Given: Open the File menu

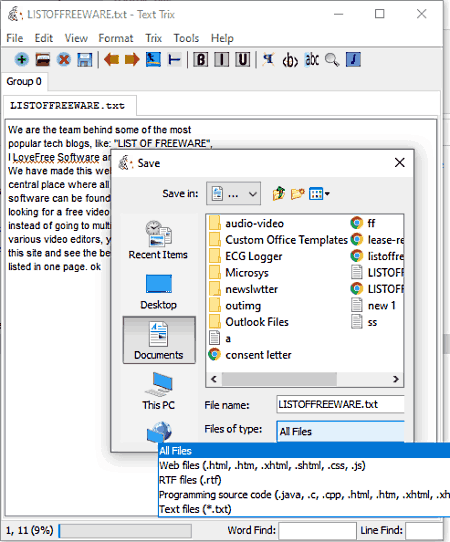Looking at the screenshot, I should point(15,38).
